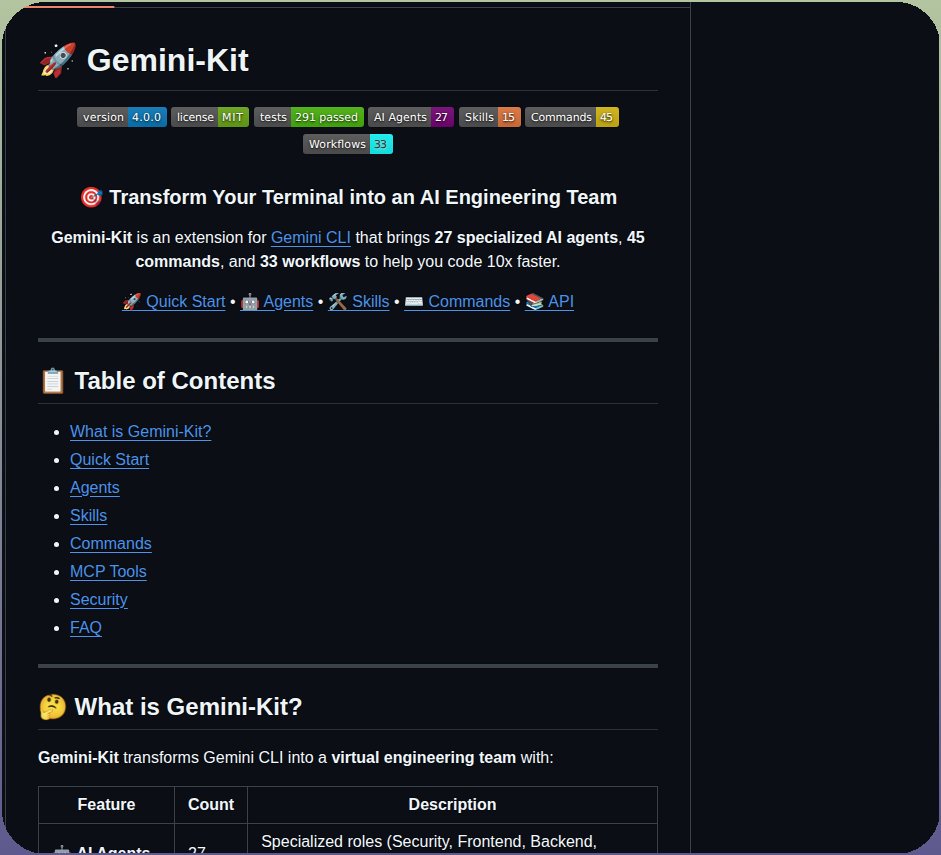
Task: Open the robot Agents nav link
Action: coord(277,301)
